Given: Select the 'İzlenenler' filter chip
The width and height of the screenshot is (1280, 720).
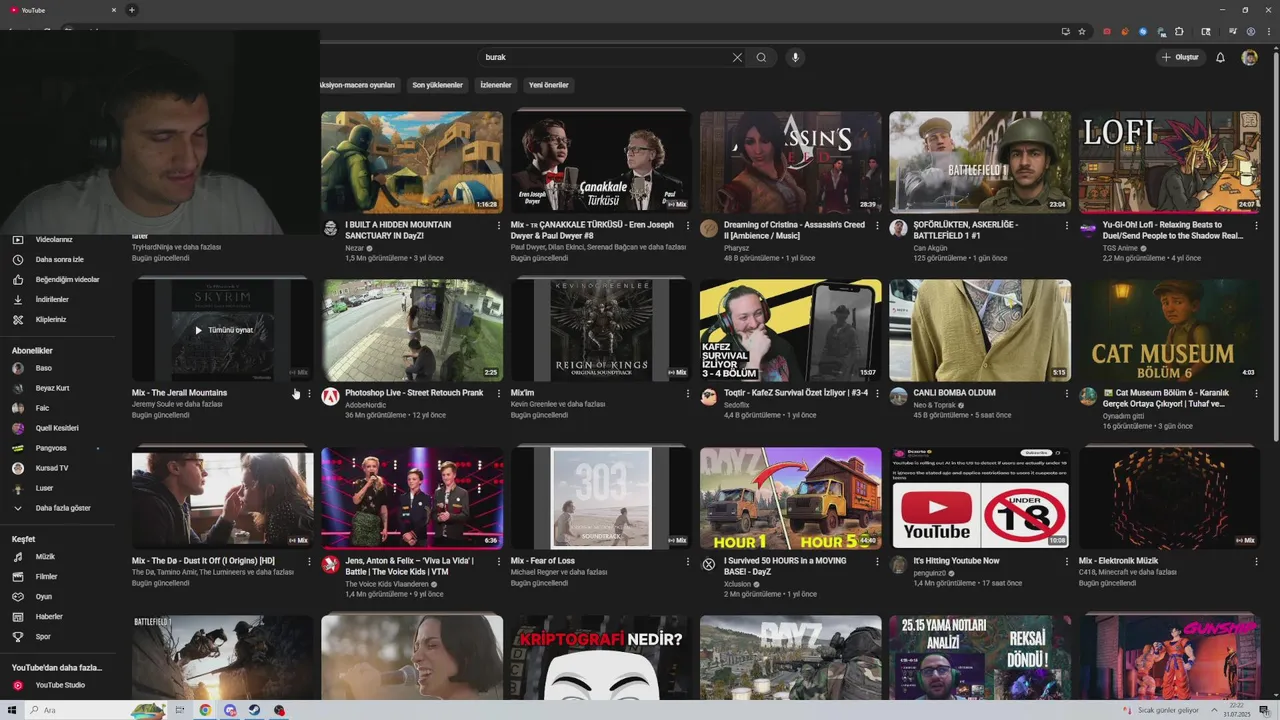Looking at the screenshot, I should point(495,85).
